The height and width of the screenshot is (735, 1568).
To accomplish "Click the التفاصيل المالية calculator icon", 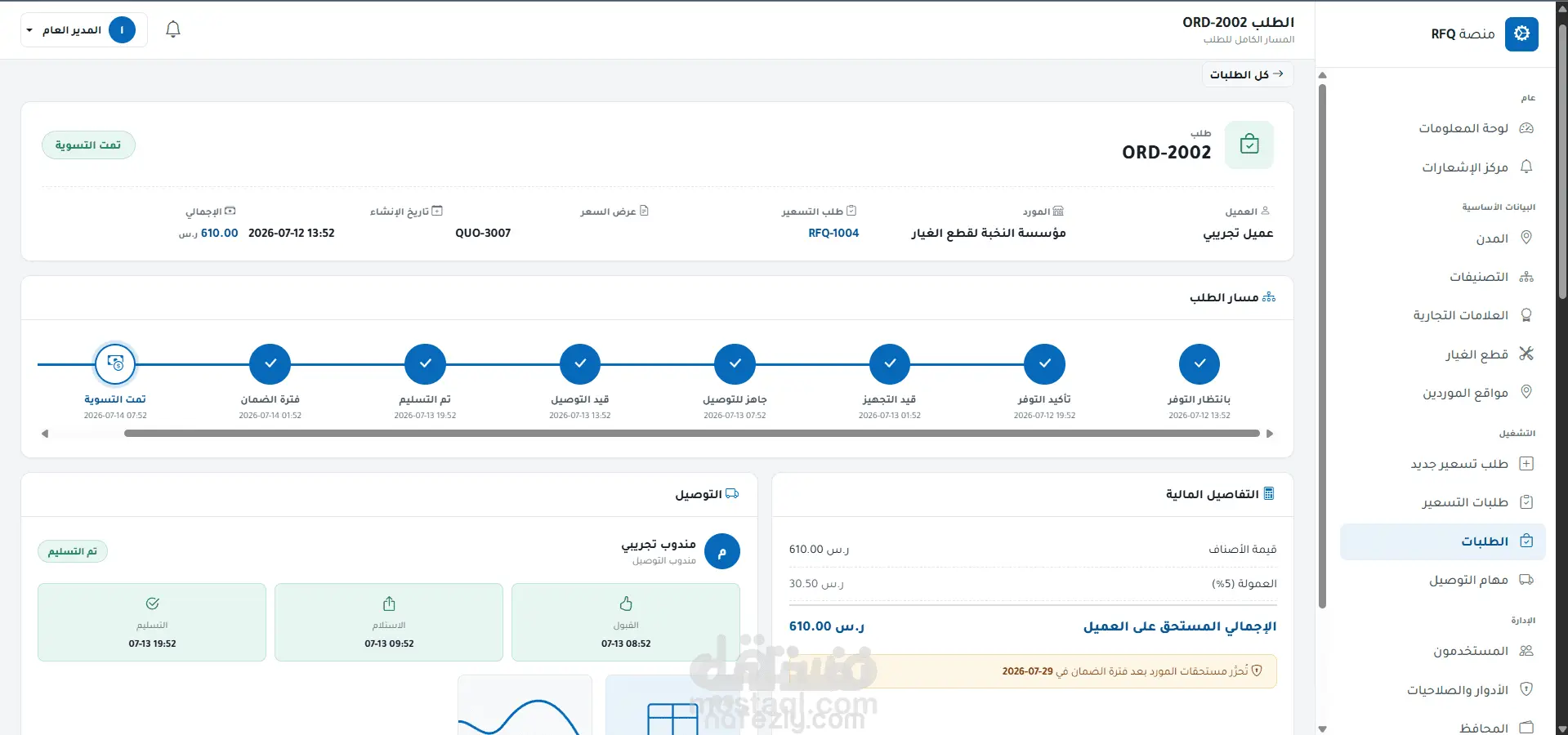I will point(1269,493).
